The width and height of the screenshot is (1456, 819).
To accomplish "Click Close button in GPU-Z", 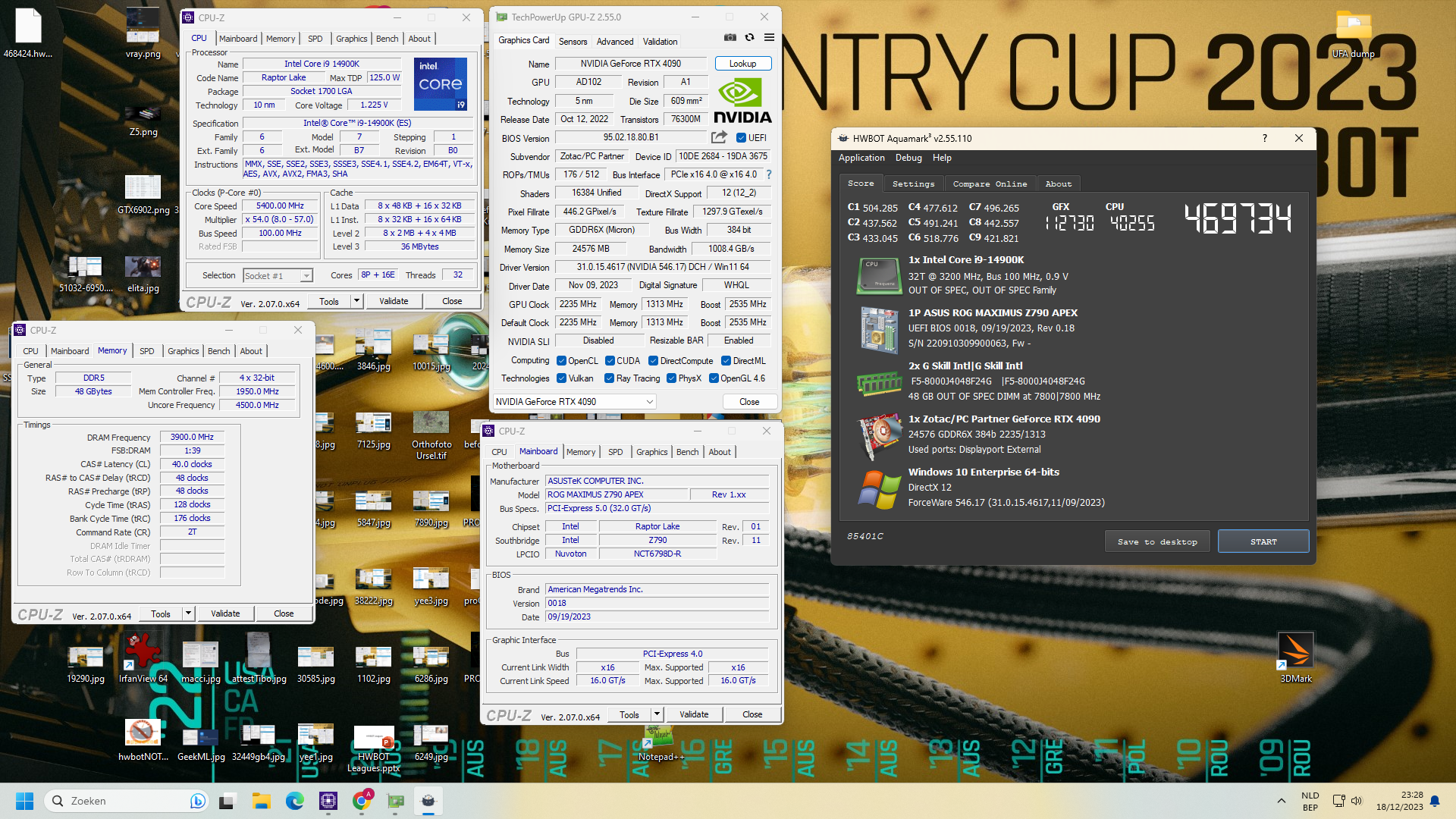I will 749,402.
